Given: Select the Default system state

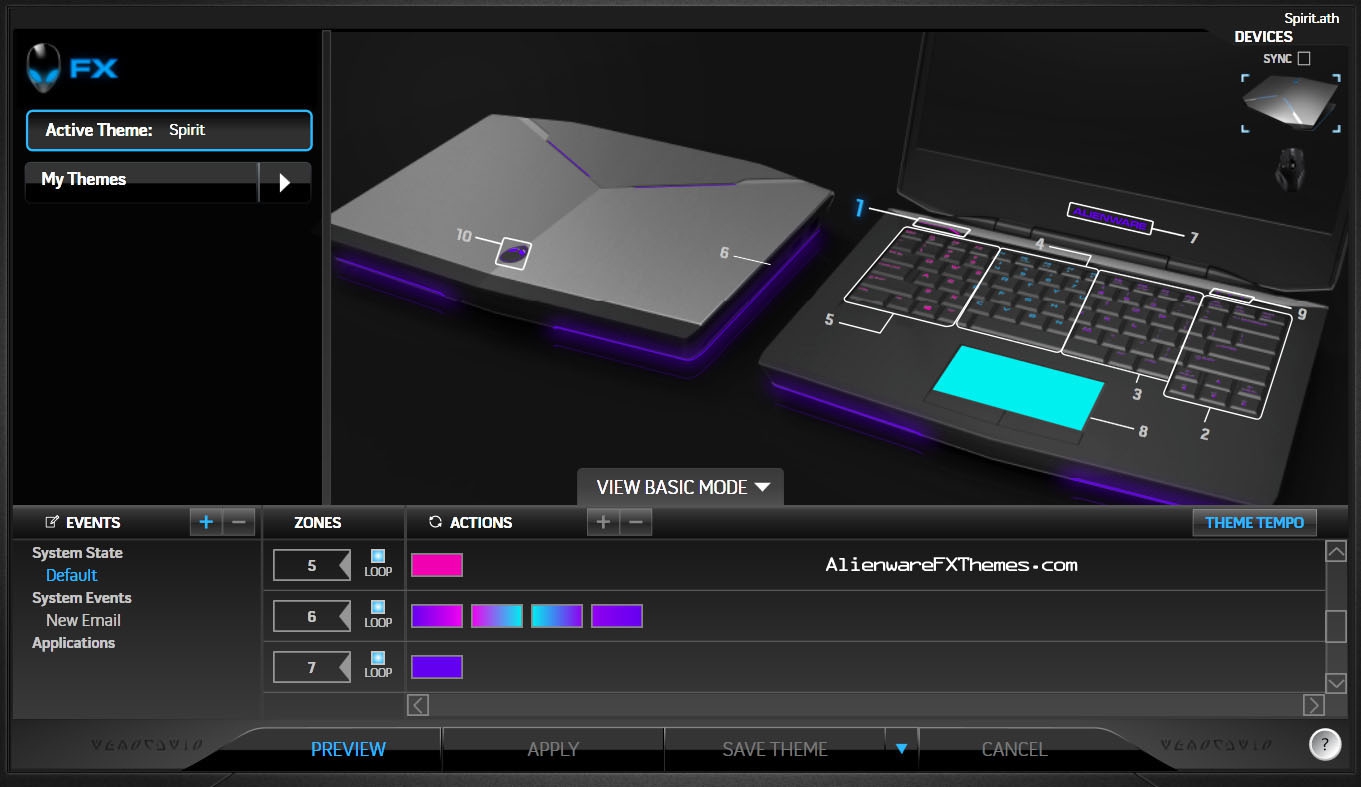Looking at the screenshot, I should pyautogui.click(x=72, y=575).
